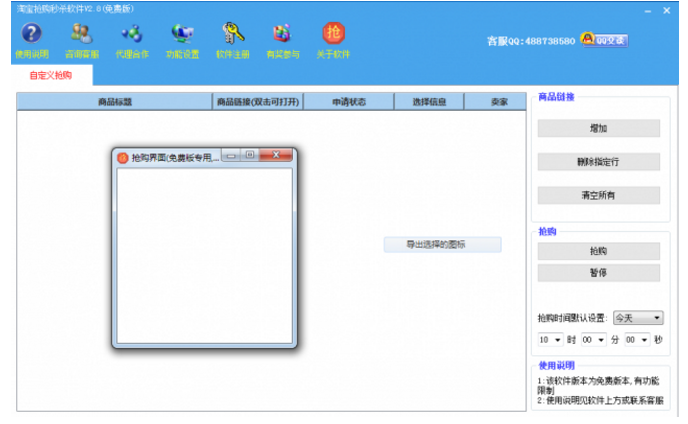Click the 关于软件 red 抢 icon

333,33
